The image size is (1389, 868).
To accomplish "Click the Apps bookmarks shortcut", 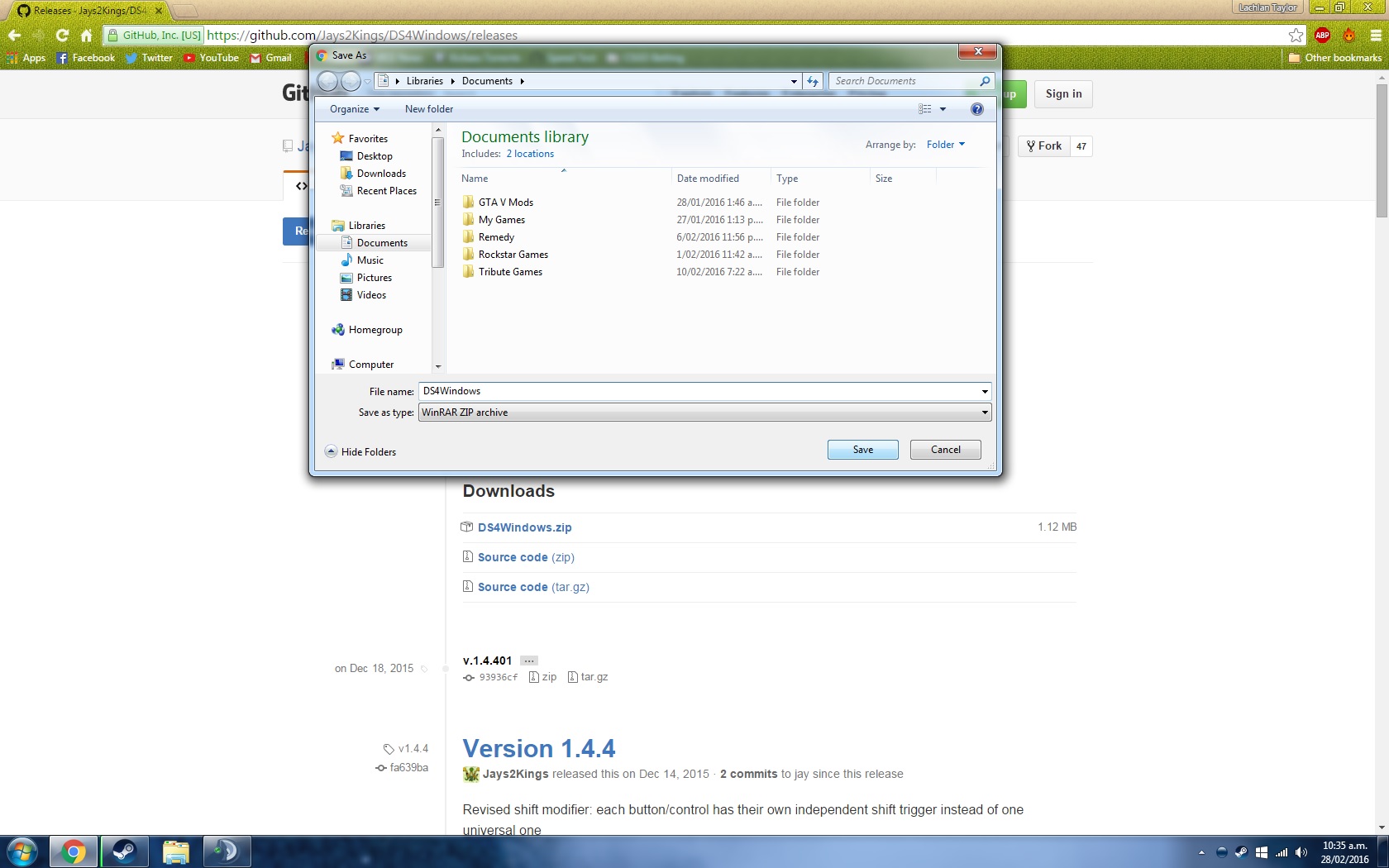I will click(x=26, y=58).
